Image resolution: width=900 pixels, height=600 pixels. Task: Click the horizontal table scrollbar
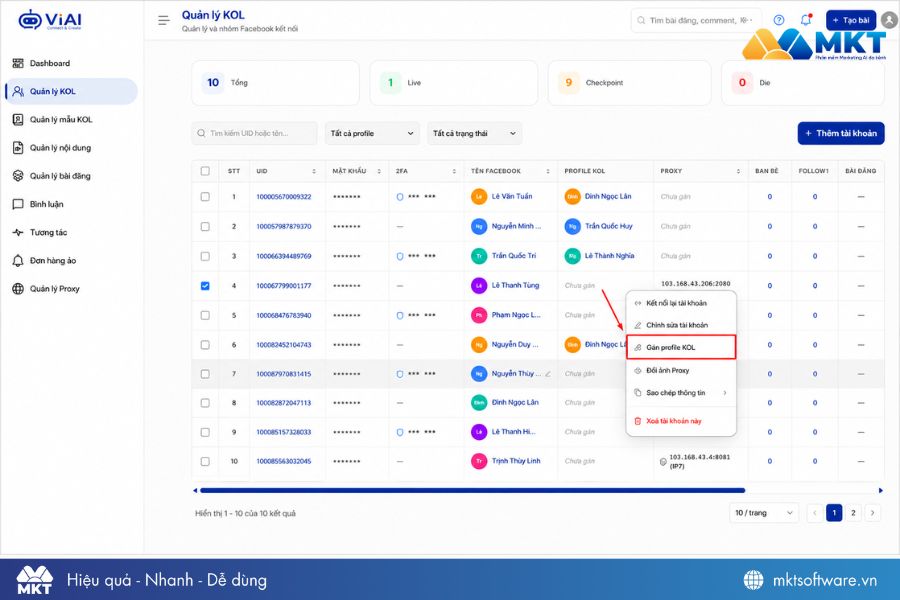472,490
